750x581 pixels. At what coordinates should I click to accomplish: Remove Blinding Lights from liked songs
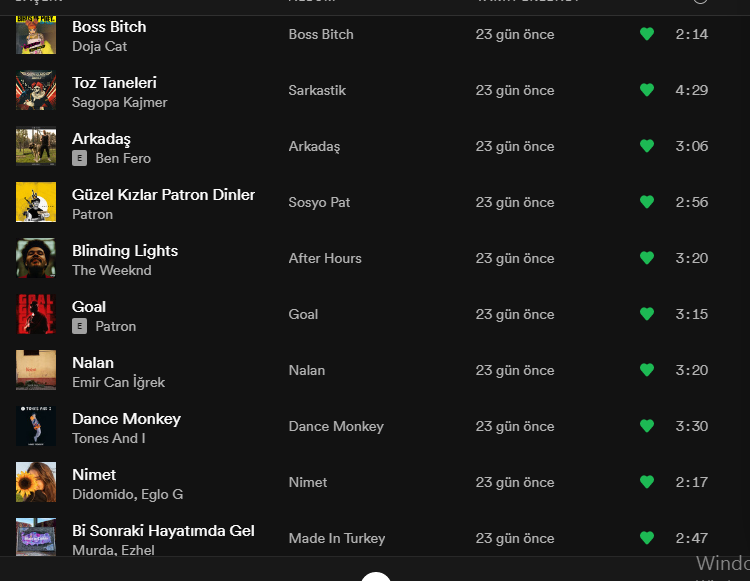646,258
